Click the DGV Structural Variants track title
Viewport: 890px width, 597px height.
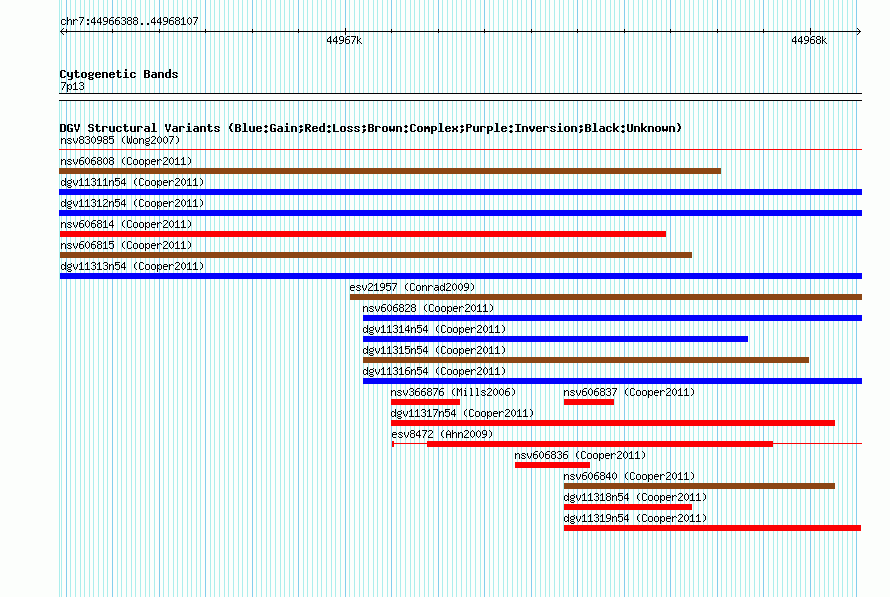coord(371,128)
